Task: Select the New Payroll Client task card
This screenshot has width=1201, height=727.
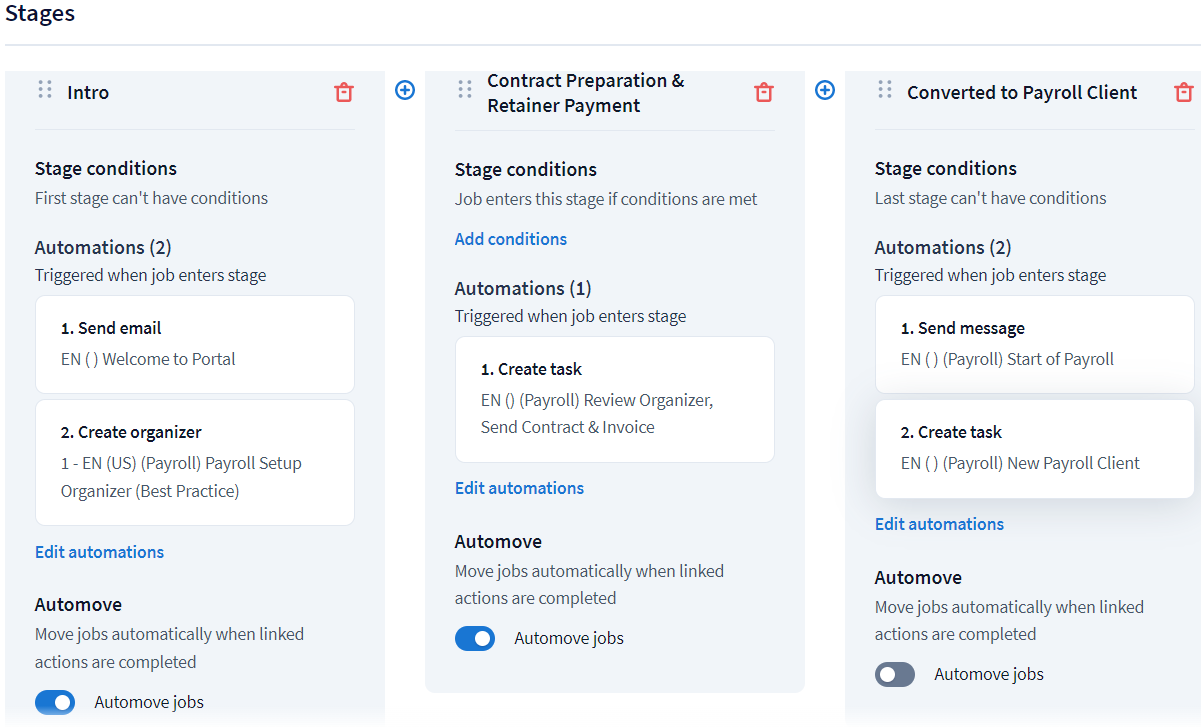Action: [x=1034, y=448]
